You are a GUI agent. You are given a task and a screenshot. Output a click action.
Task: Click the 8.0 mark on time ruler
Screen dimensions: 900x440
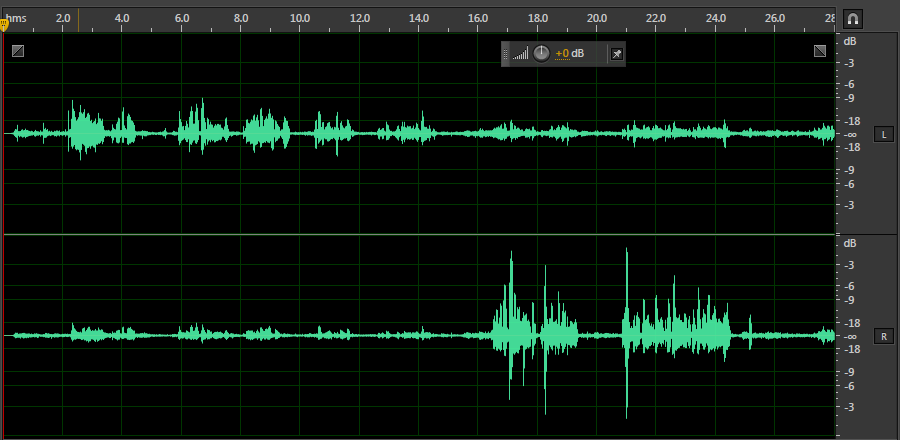(241, 18)
